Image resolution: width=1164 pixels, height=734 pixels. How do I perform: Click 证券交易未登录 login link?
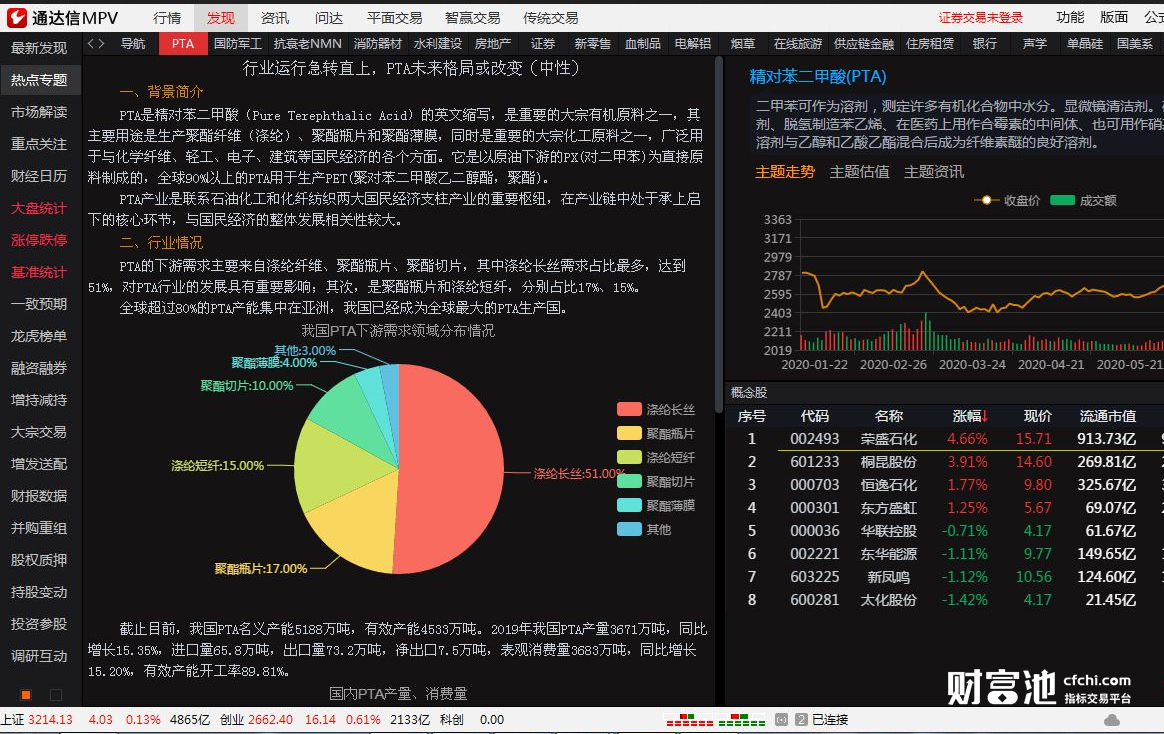coord(980,18)
